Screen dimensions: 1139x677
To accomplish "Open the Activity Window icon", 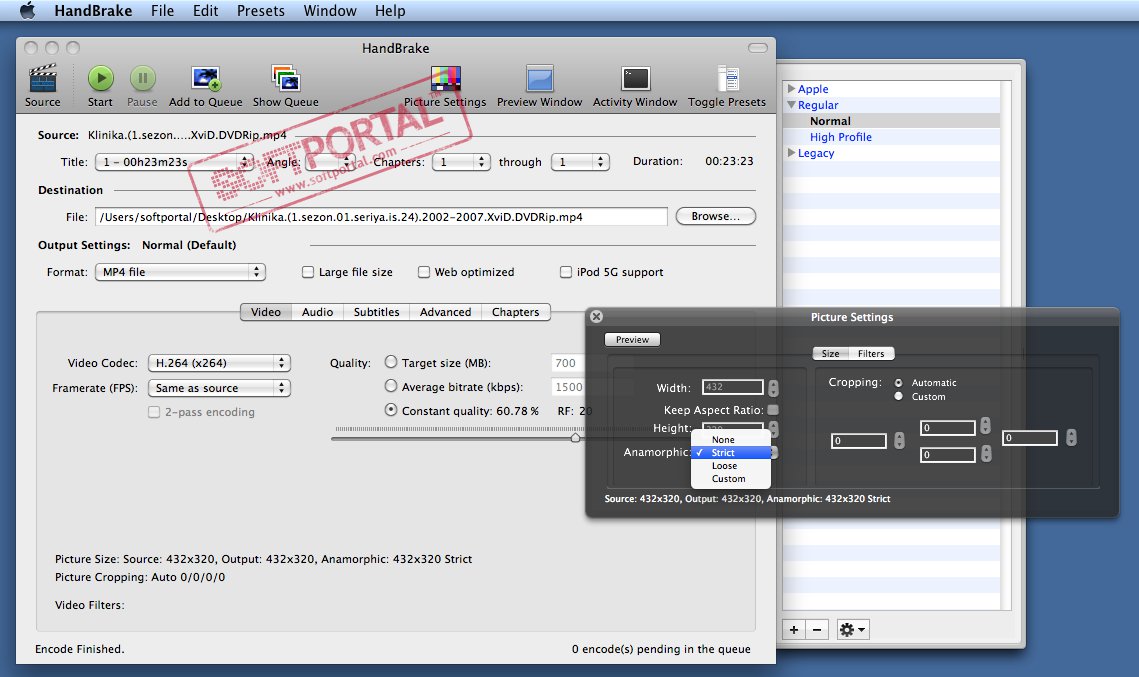I will point(636,78).
